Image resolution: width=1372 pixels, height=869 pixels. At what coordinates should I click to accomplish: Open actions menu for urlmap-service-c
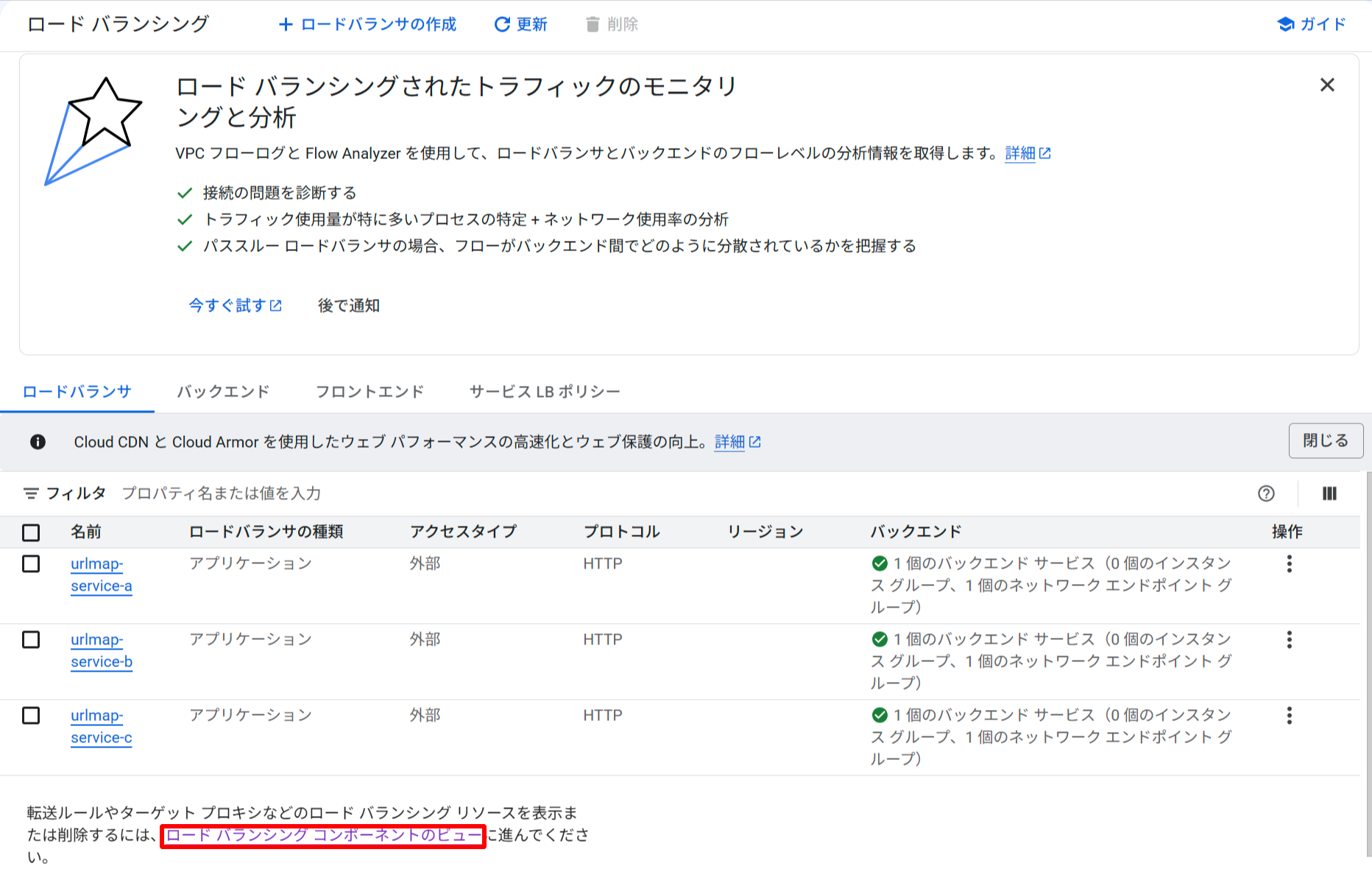click(1289, 716)
